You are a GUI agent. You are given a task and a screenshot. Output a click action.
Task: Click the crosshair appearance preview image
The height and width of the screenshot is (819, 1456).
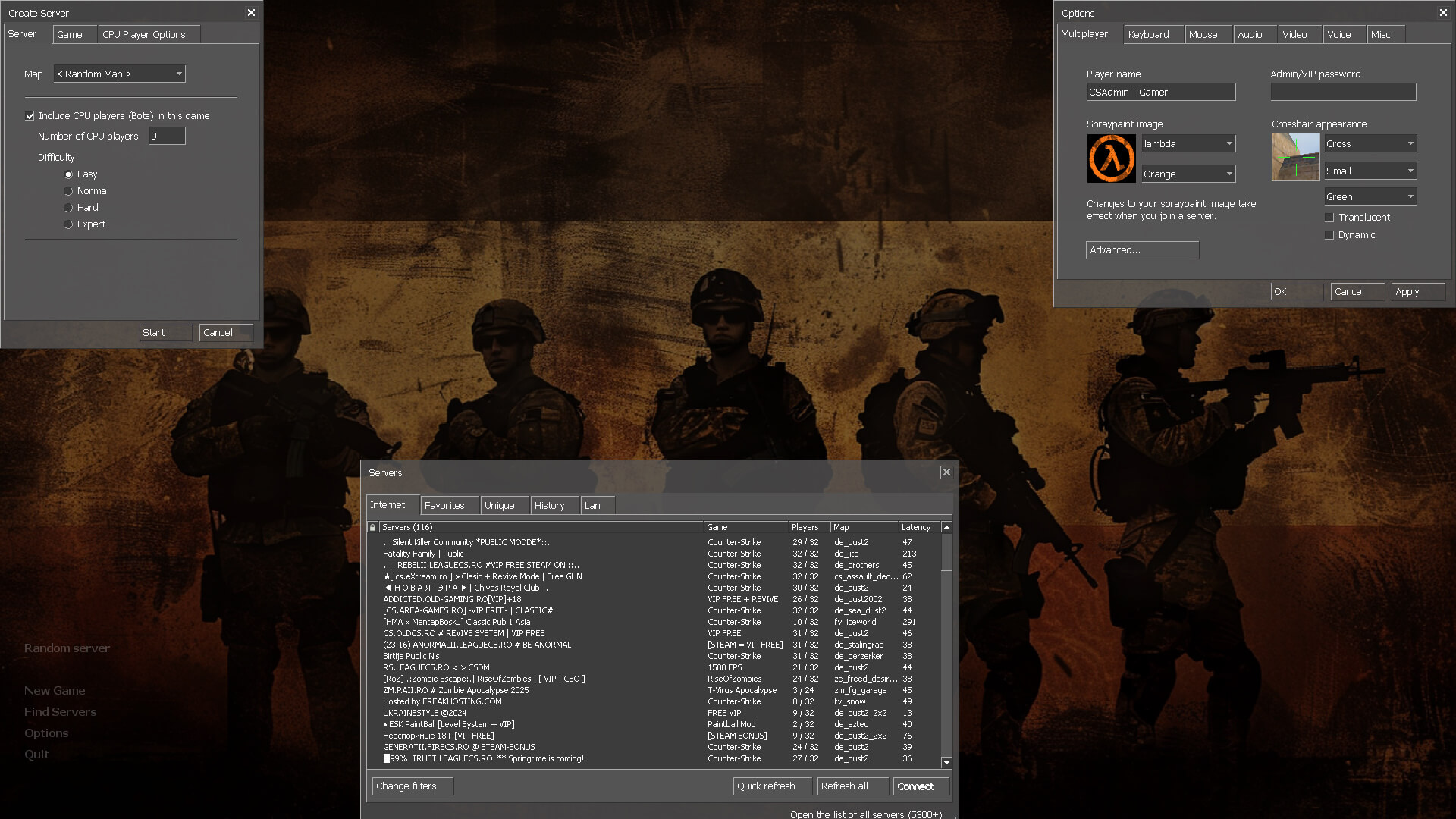pyautogui.click(x=1296, y=158)
